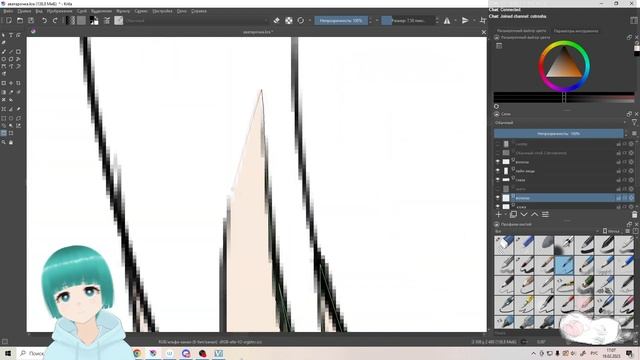Select the Line tool
Viewport: 640px width, 360px height.
pyautogui.click(x=11, y=52)
